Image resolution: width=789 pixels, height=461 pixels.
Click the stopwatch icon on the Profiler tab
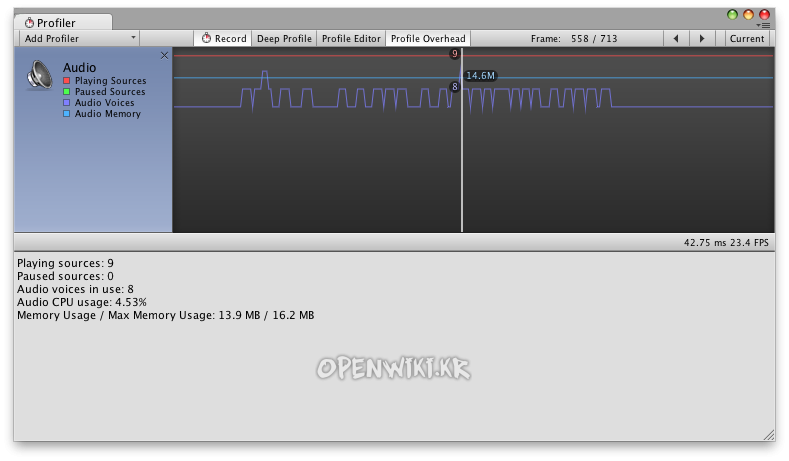(x=29, y=23)
